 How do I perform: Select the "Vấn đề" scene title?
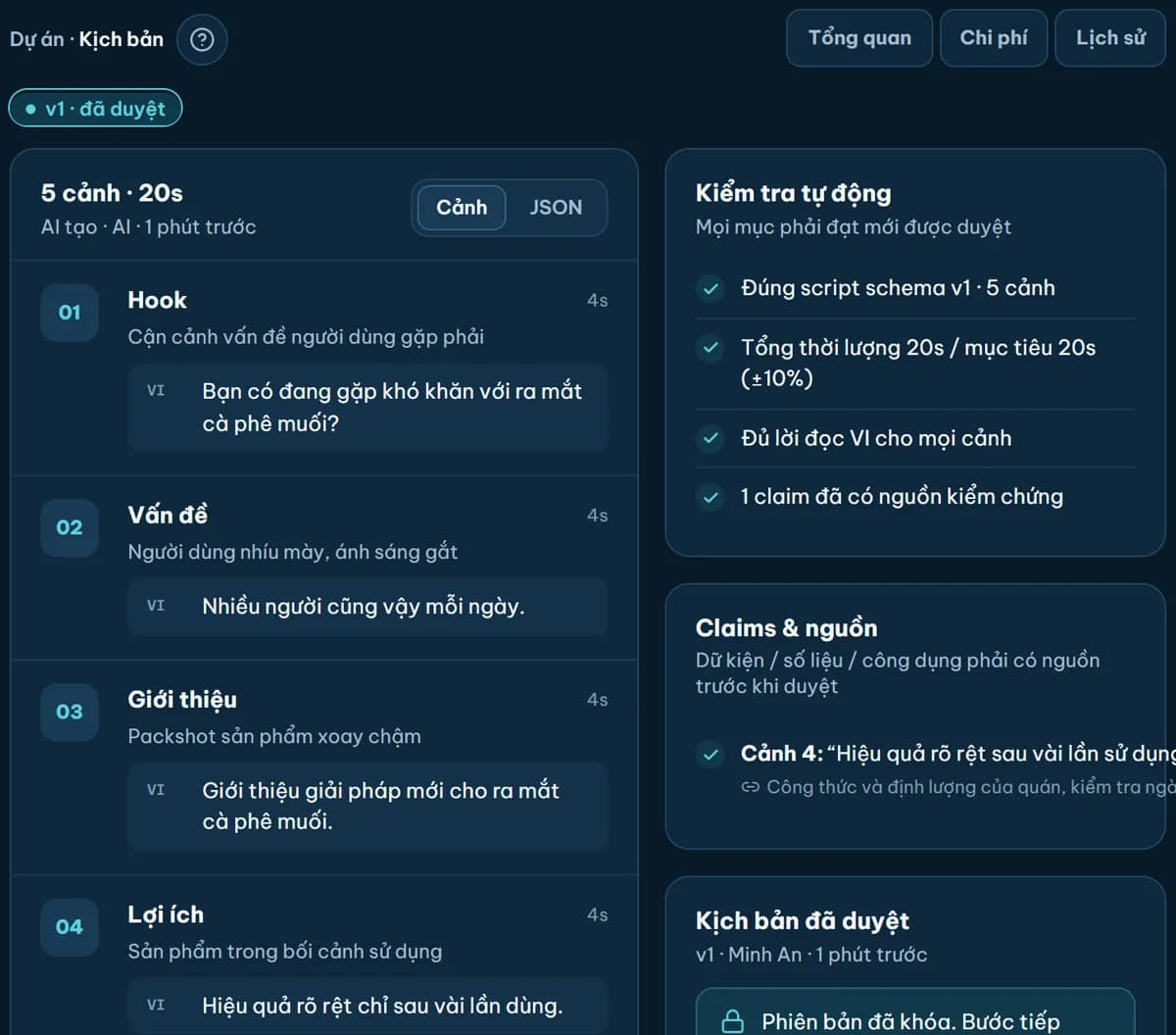tap(168, 516)
